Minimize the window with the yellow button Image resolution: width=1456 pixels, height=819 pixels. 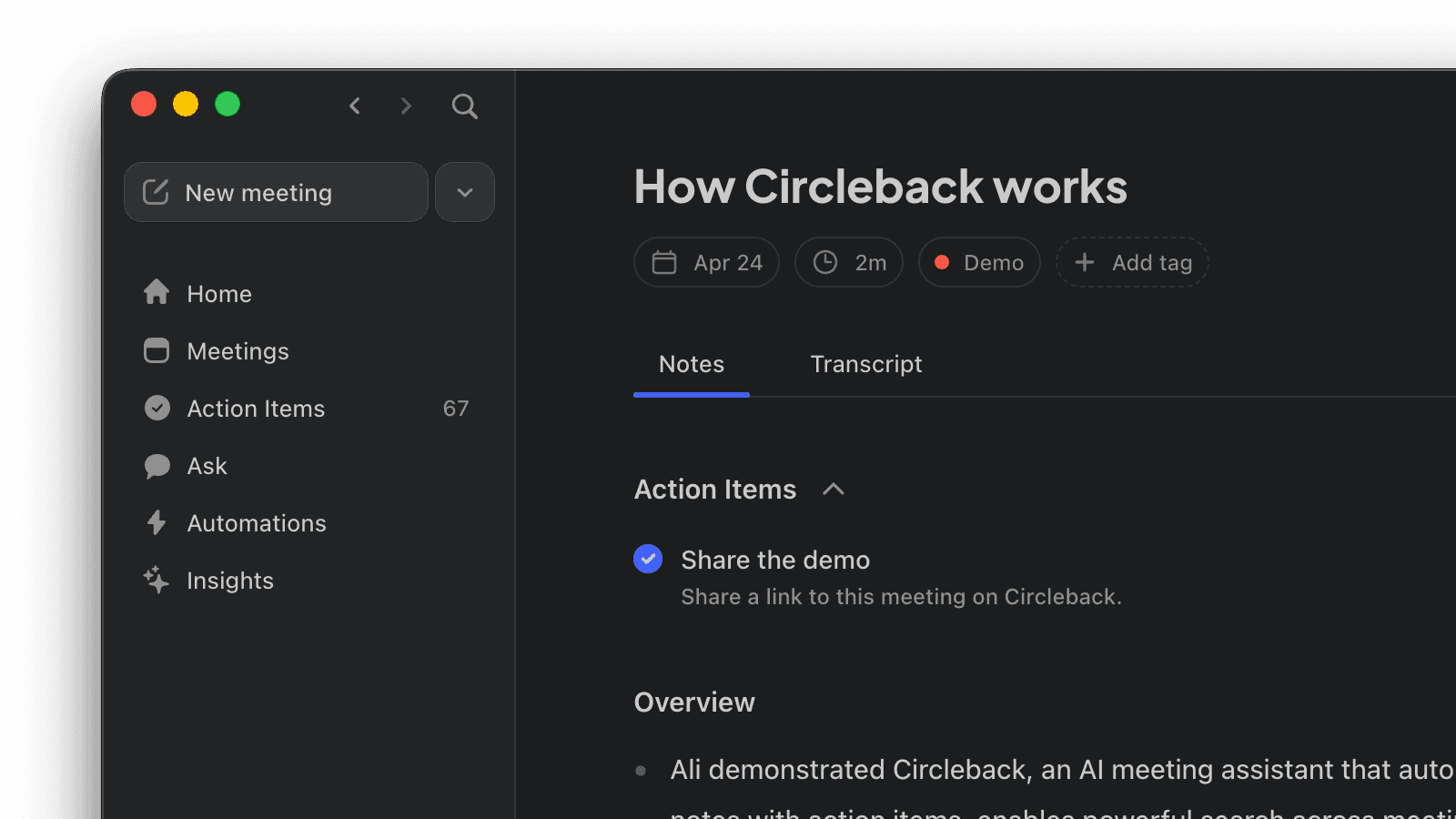(186, 104)
